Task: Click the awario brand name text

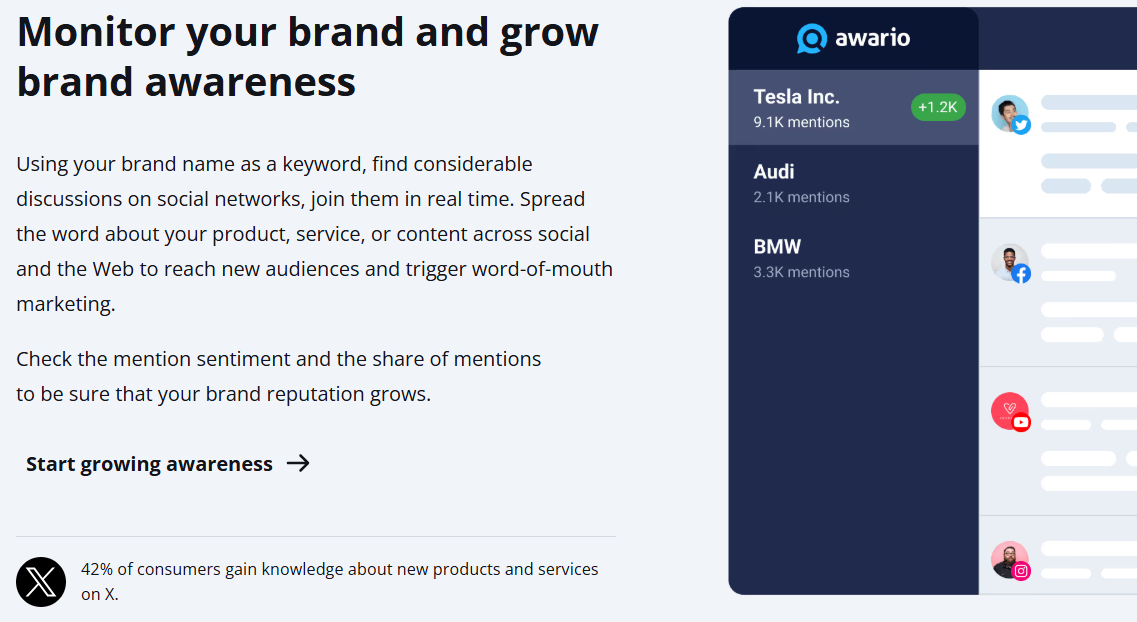Action: pyautogui.click(x=872, y=38)
